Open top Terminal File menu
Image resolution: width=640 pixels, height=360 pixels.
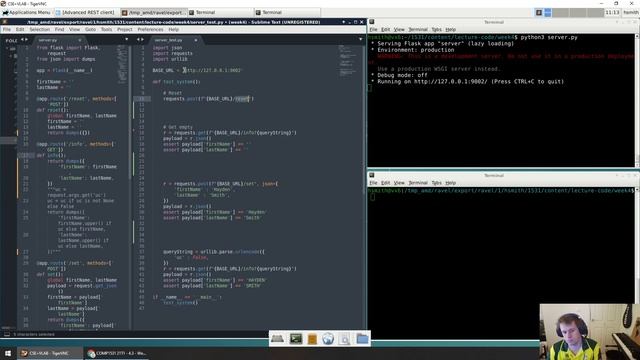[x=373, y=29]
